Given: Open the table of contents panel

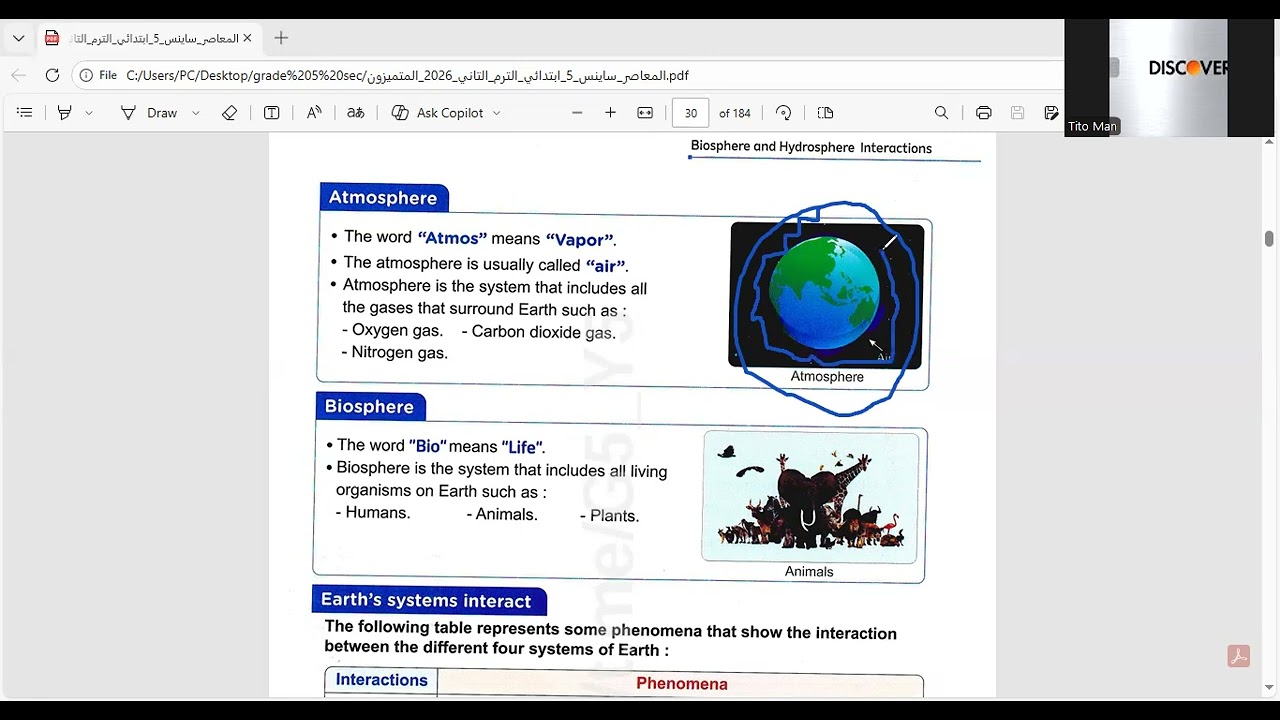Looking at the screenshot, I should pyautogui.click(x=25, y=113).
